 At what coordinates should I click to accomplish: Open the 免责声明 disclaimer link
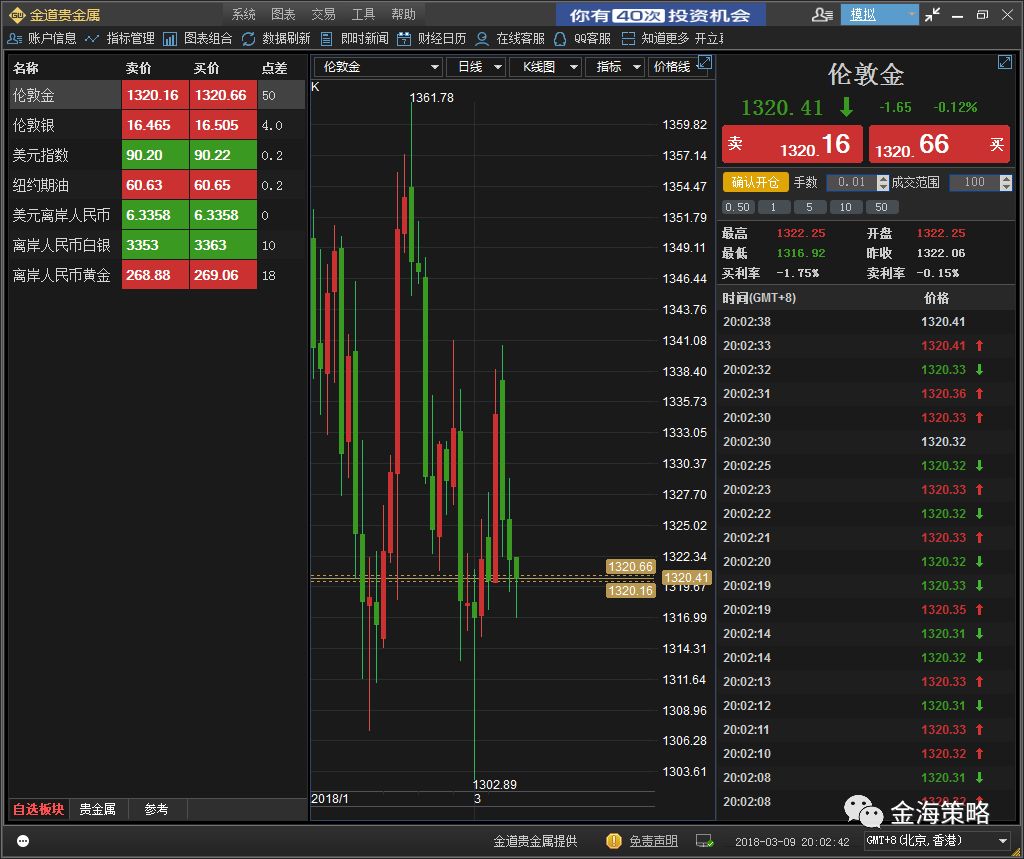(653, 841)
